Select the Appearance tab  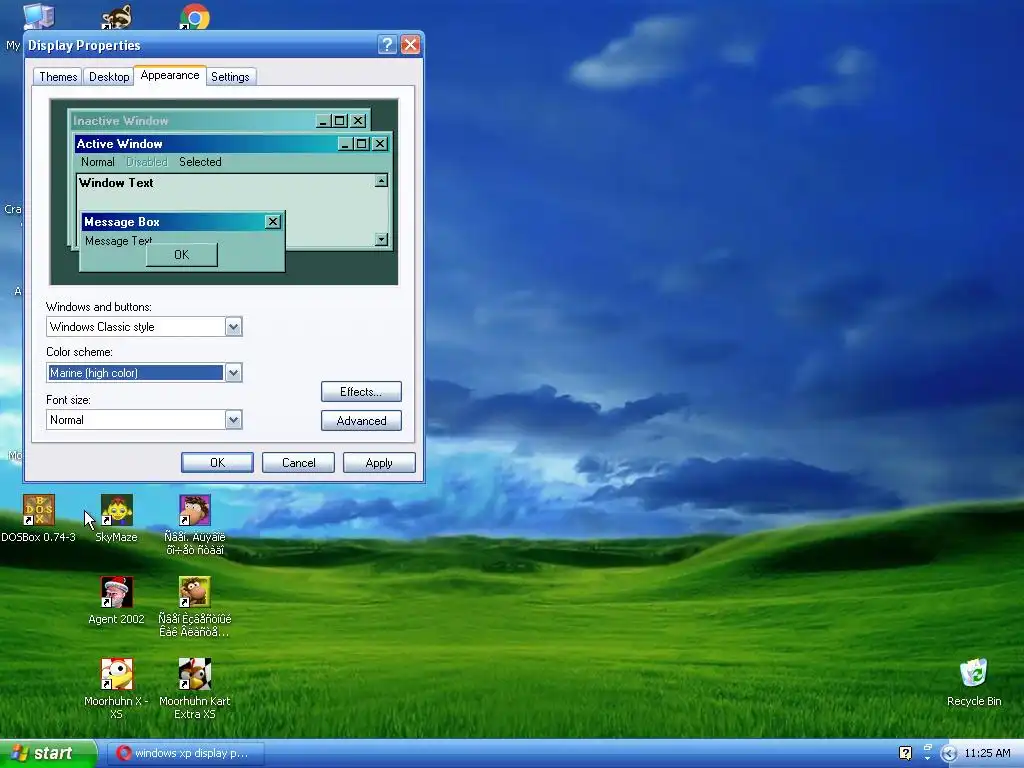[x=170, y=75]
